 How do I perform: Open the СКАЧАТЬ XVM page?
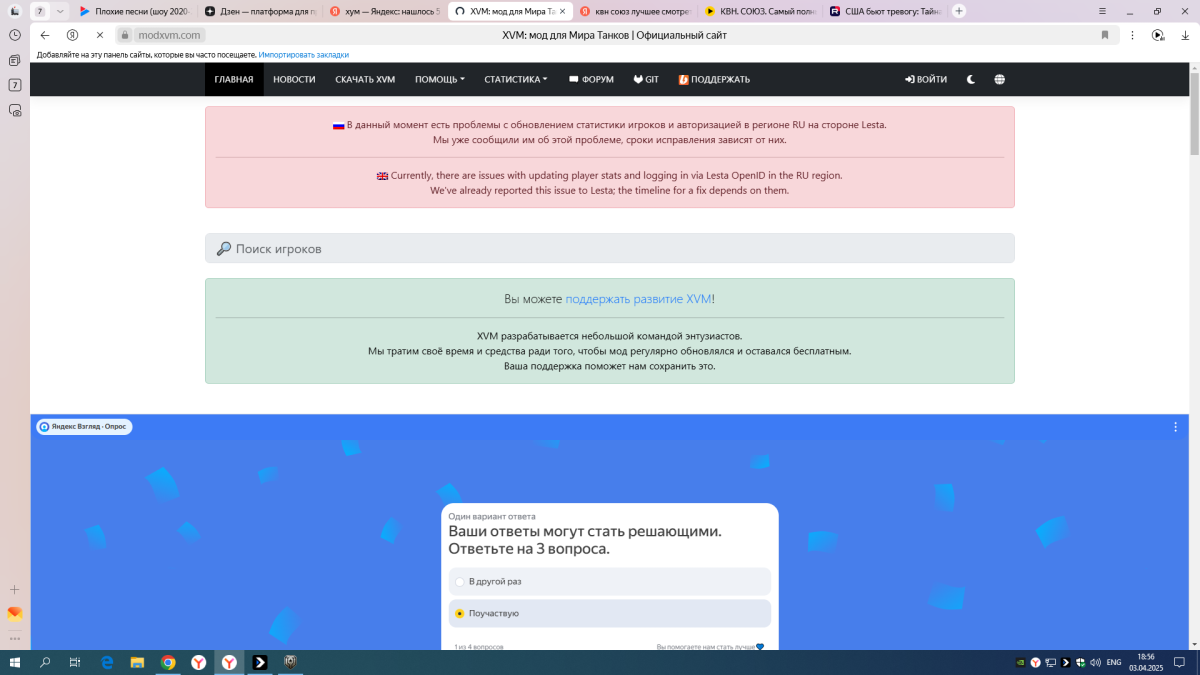(365, 79)
